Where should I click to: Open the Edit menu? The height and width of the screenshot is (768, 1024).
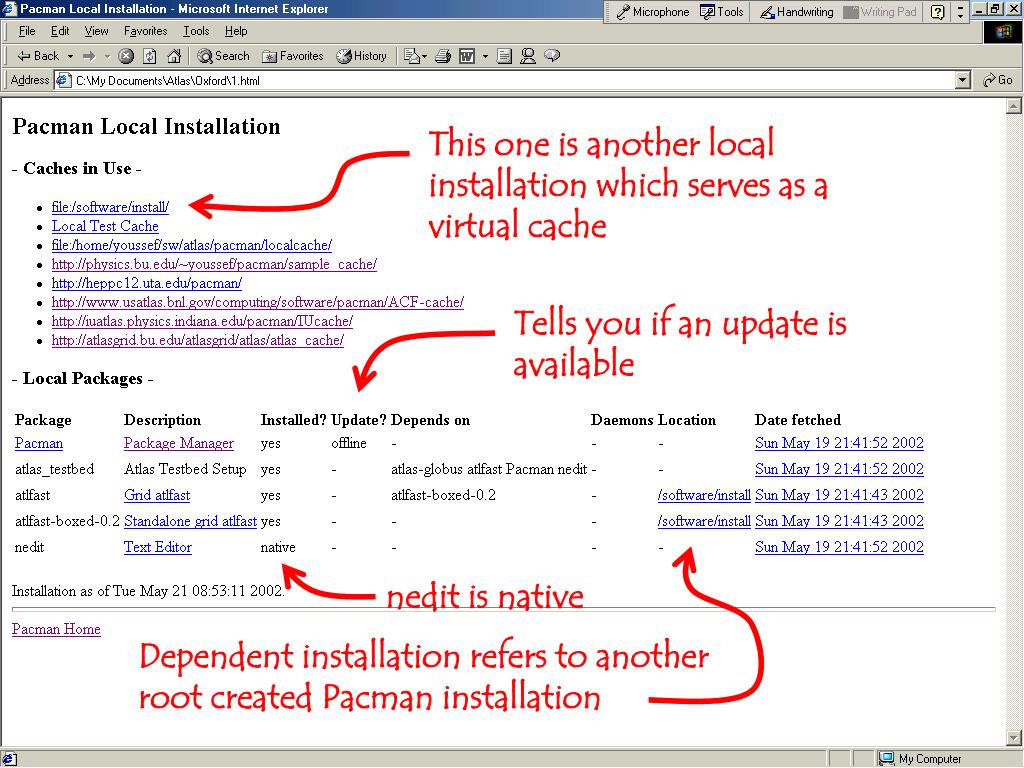(x=60, y=31)
